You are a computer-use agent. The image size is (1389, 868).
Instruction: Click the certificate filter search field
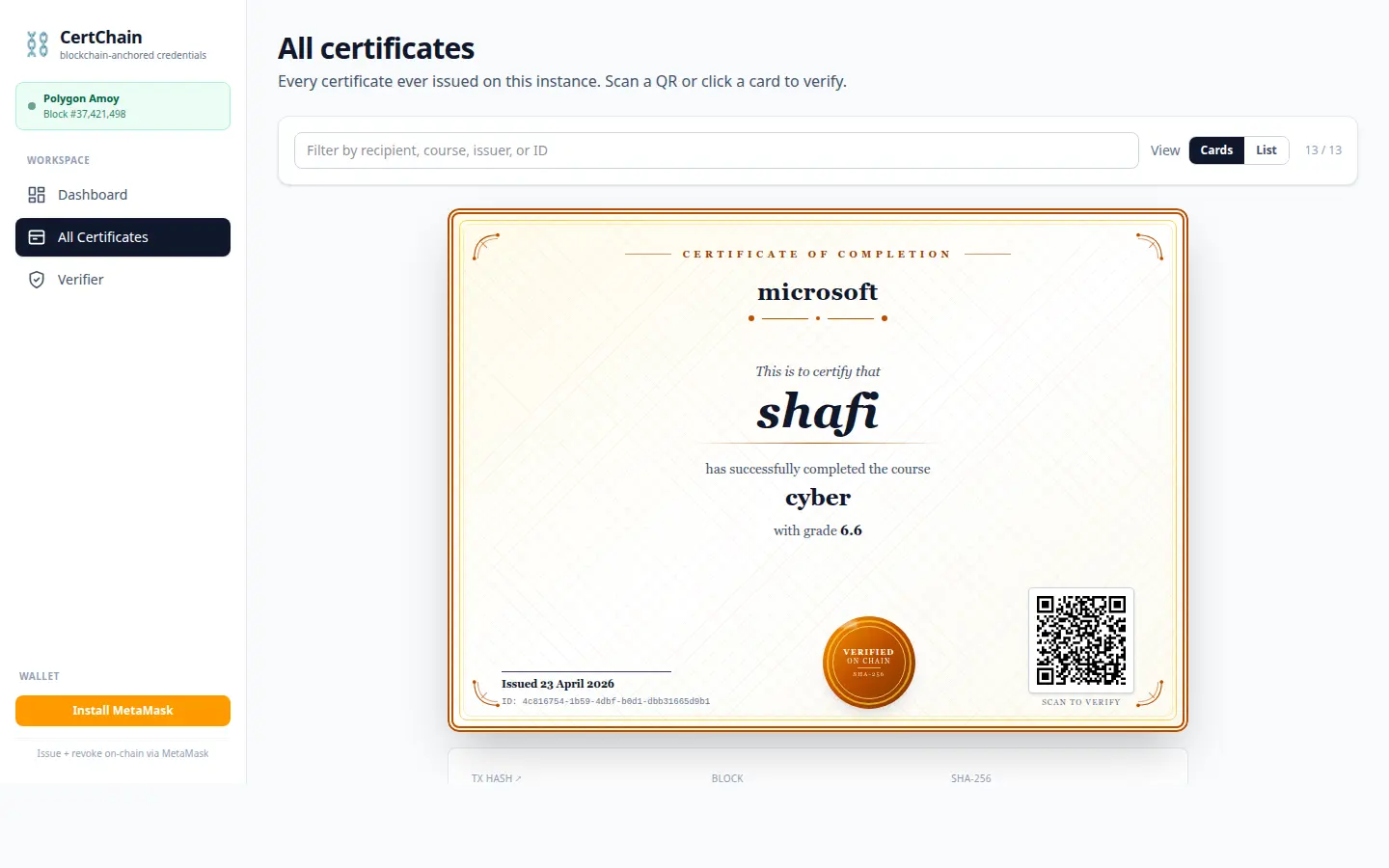coord(716,150)
